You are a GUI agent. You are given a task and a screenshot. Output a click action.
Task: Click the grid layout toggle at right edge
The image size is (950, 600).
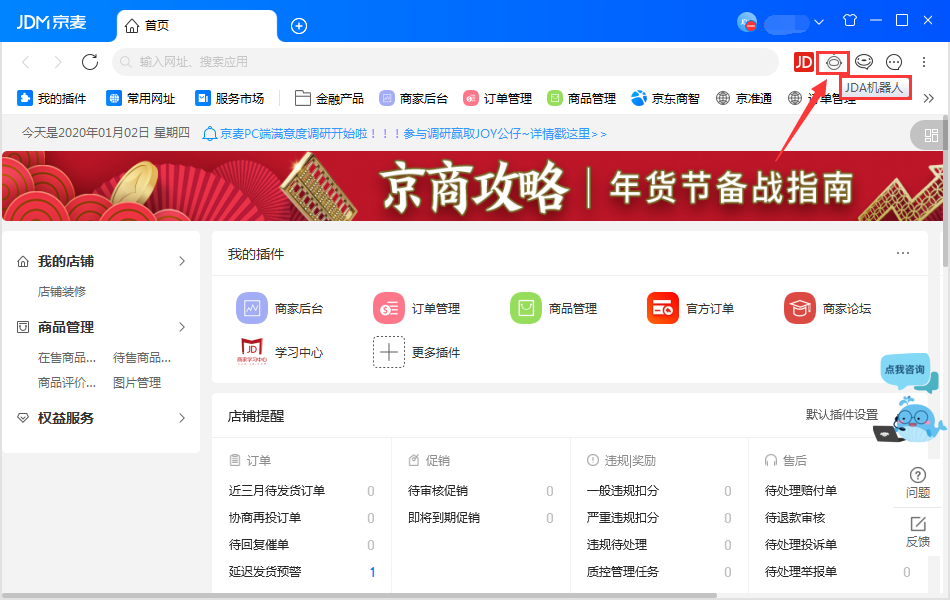(931, 135)
